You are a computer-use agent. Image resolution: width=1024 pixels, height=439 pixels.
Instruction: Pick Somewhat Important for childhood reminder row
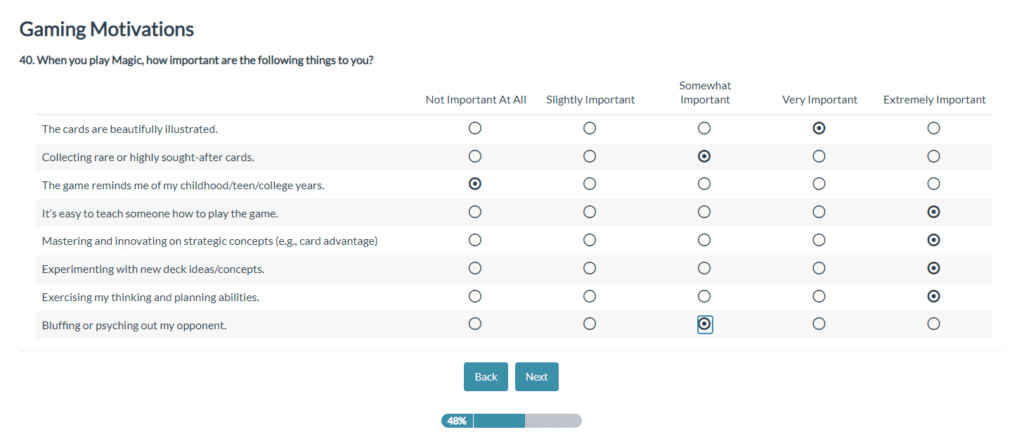[704, 184]
